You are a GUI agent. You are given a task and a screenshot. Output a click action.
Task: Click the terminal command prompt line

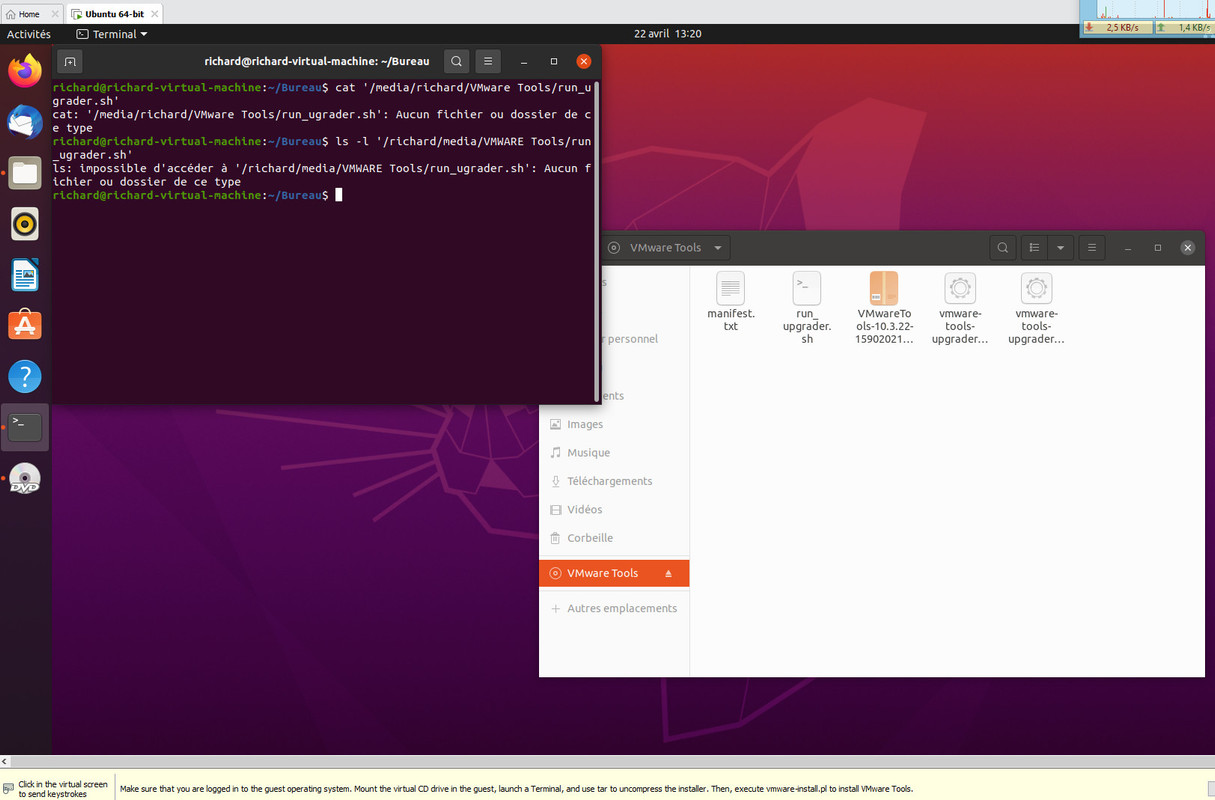[197, 195]
